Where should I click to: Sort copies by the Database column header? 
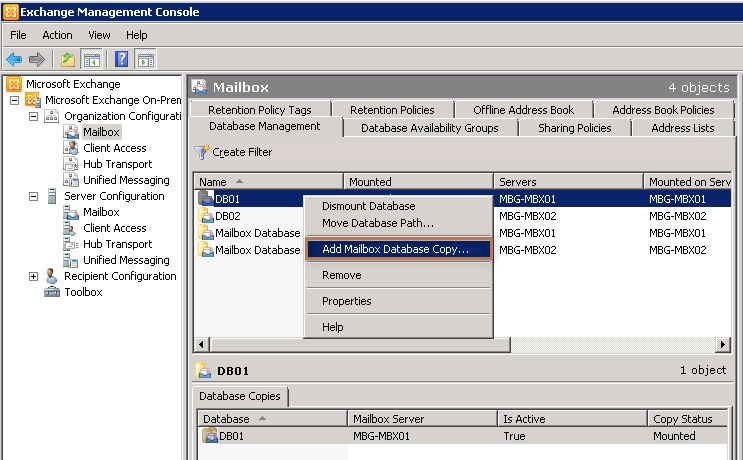[272, 419]
